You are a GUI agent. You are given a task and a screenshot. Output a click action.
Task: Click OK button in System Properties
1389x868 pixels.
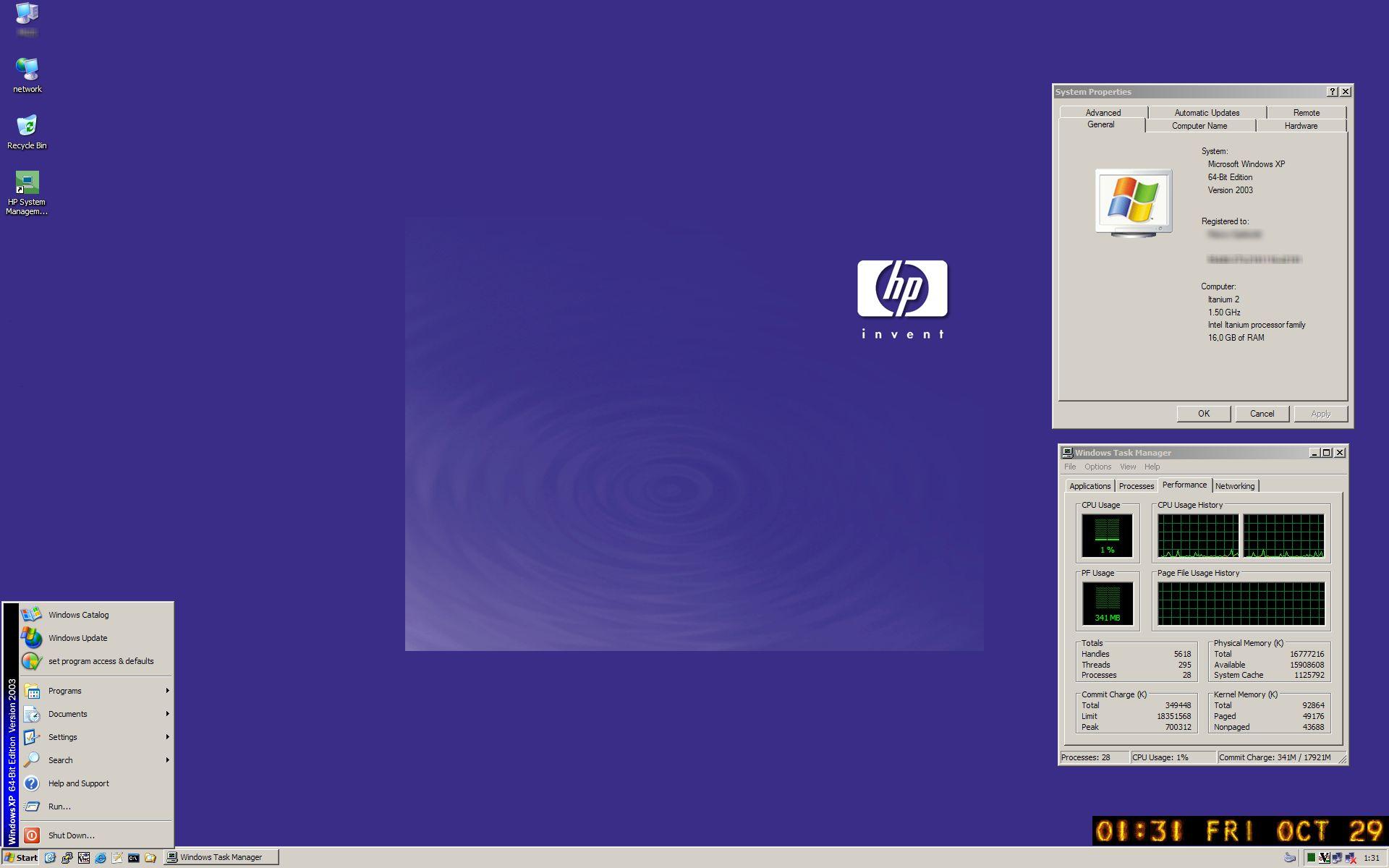click(x=1203, y=414)
